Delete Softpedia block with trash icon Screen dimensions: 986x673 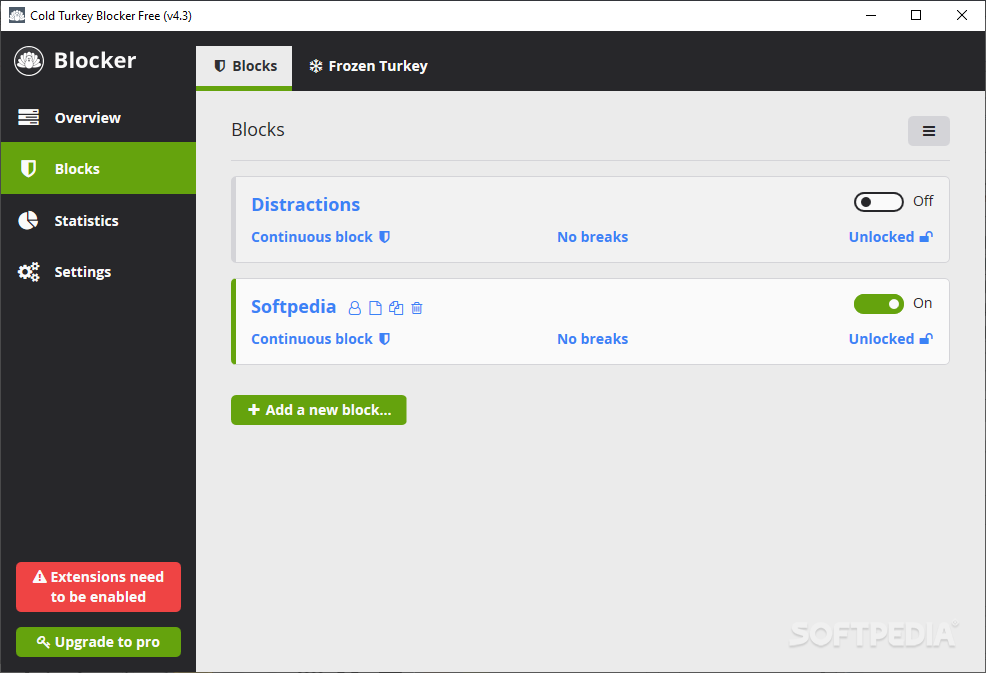click(417, 308)
